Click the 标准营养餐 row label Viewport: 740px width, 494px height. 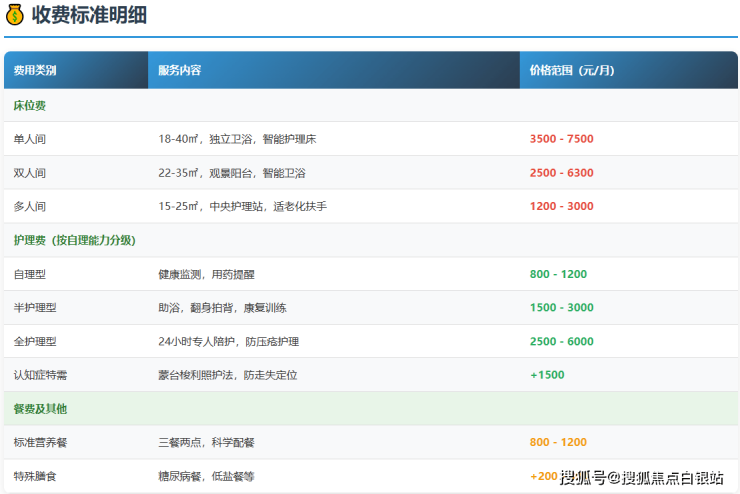(x=41, y=443)
